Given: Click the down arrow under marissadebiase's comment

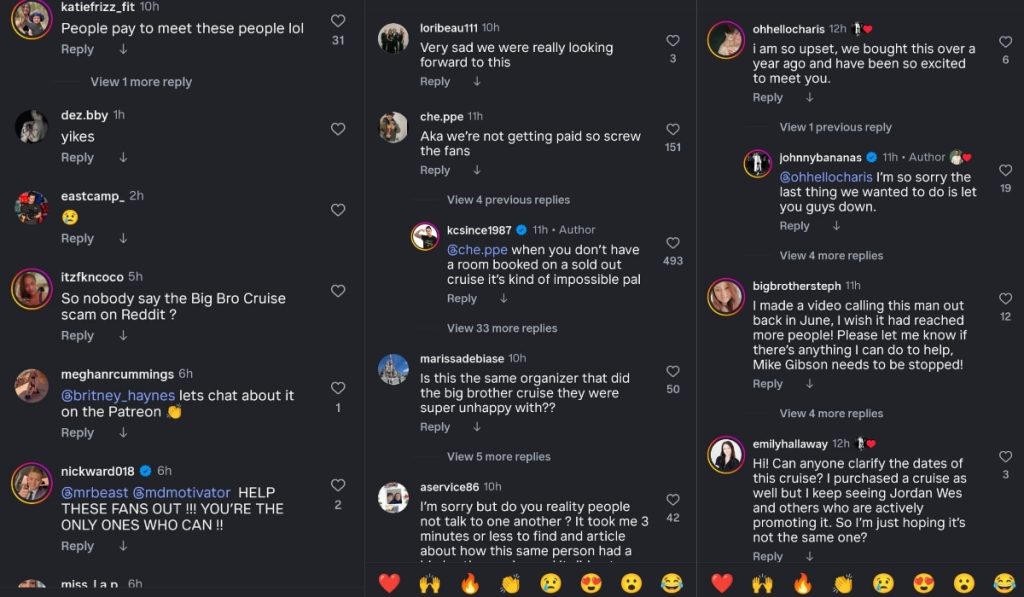Looking at the screenshot, I should tap(476, 427).
